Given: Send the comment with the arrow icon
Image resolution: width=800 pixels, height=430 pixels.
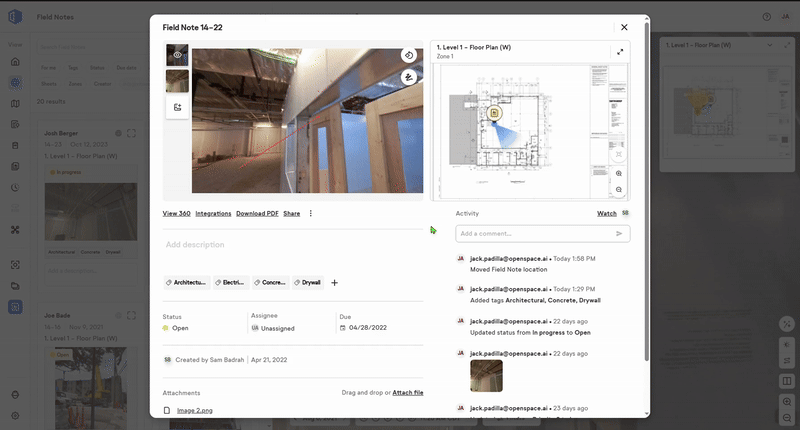Looking at the screenshot, I should 619,234.
